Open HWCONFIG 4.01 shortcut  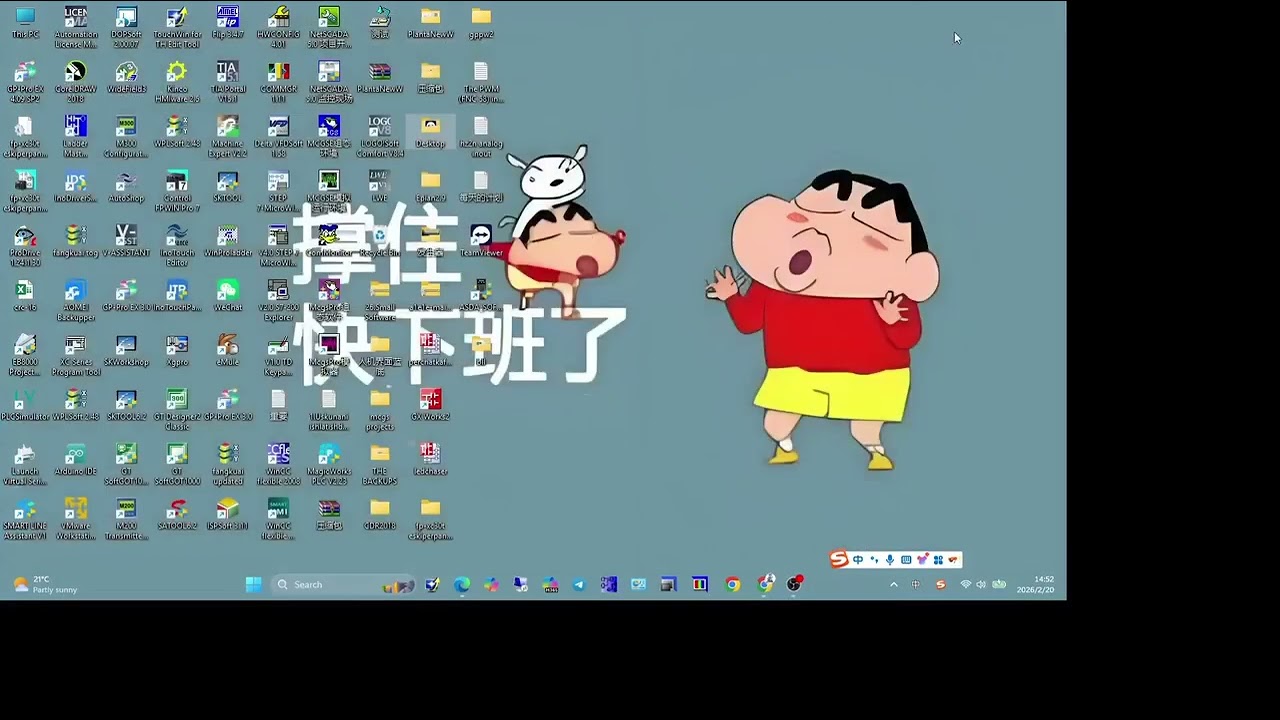click(x=278, y=27)
